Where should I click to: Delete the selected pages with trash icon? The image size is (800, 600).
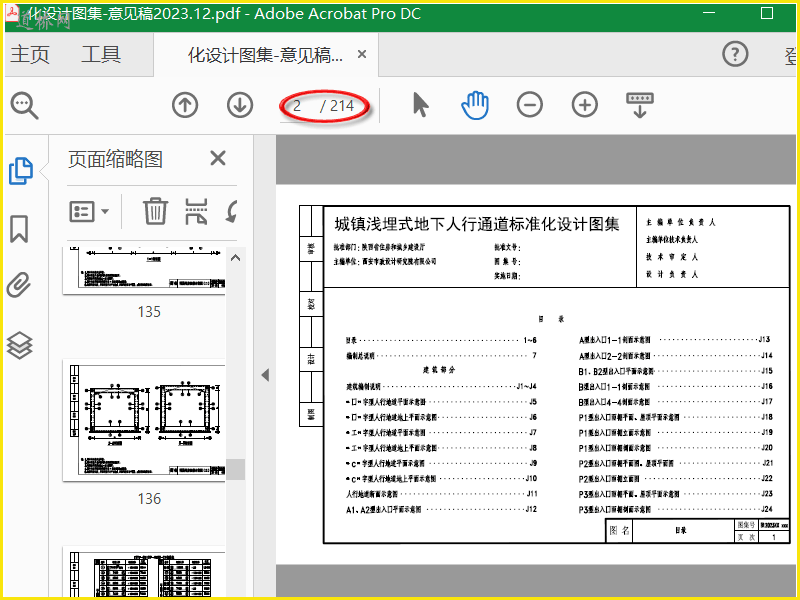coord(155,211)
